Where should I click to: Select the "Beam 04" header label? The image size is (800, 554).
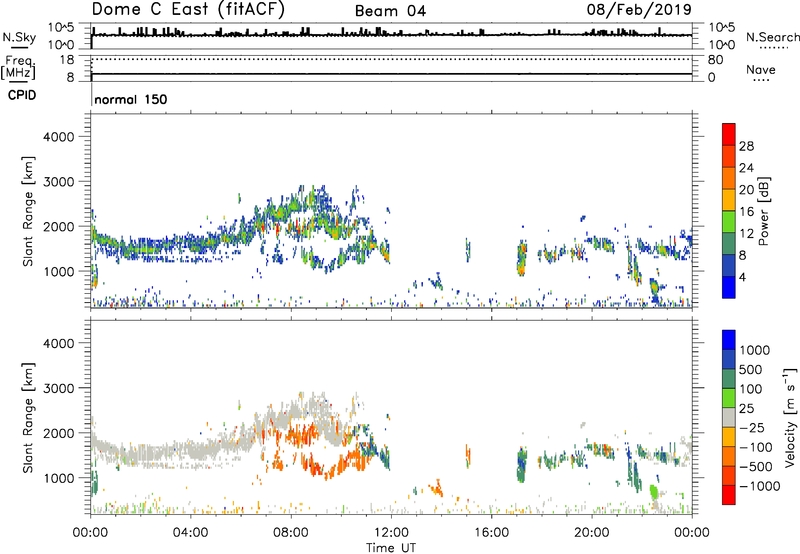click(x=390, y=11)
